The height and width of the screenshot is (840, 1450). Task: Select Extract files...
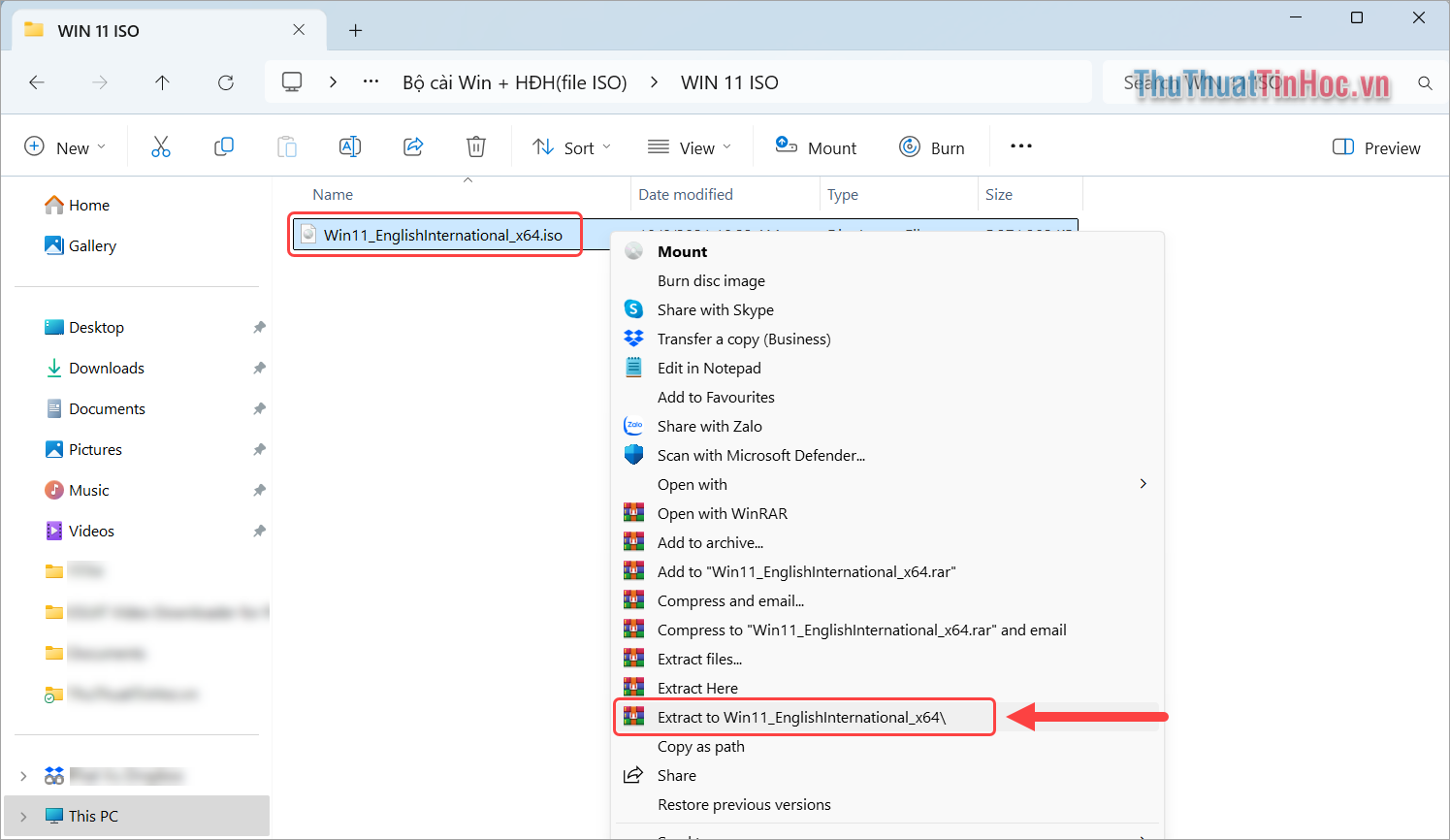click(x=887, y=659)
